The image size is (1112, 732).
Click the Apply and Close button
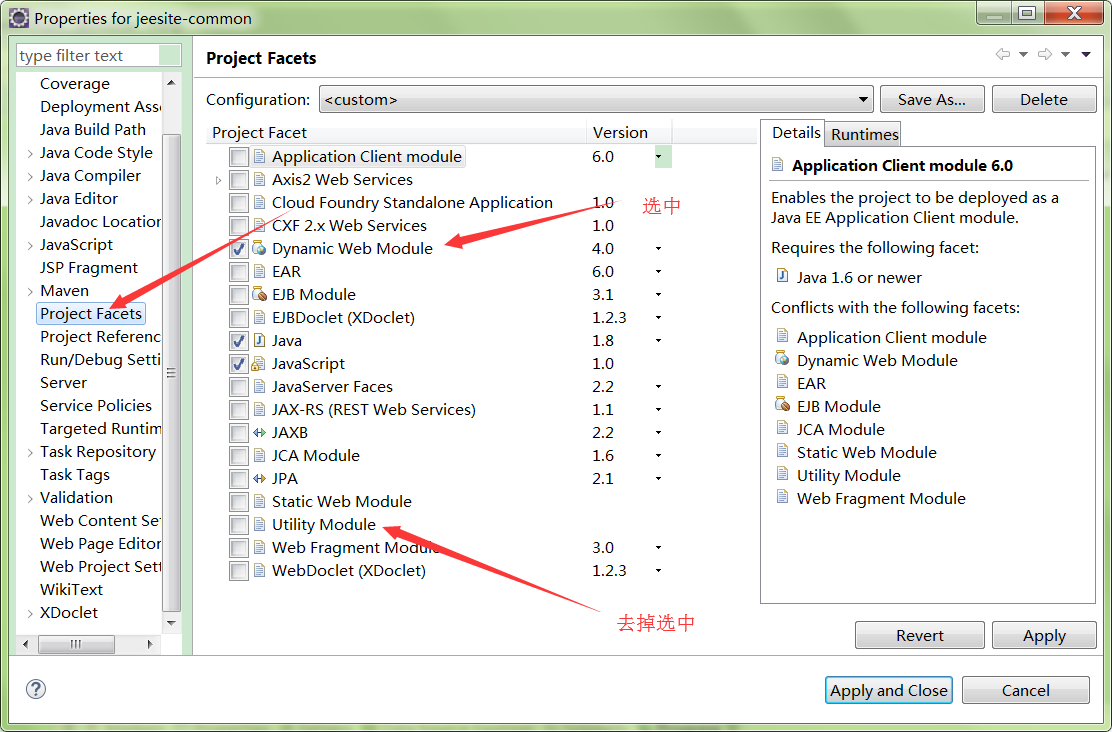click(x=888, y=690)
